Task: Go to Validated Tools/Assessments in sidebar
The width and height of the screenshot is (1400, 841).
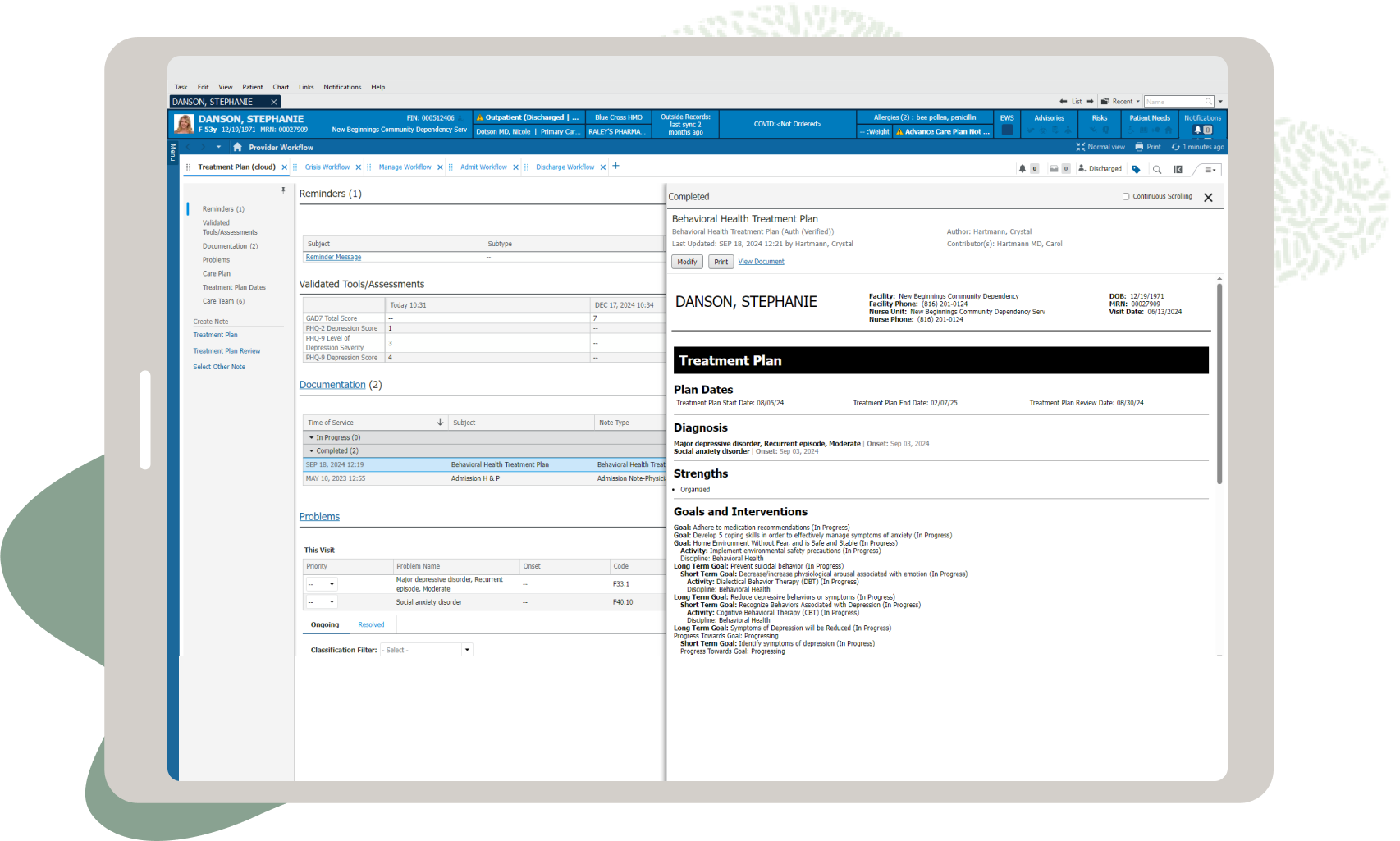Action: pos(230,227)
